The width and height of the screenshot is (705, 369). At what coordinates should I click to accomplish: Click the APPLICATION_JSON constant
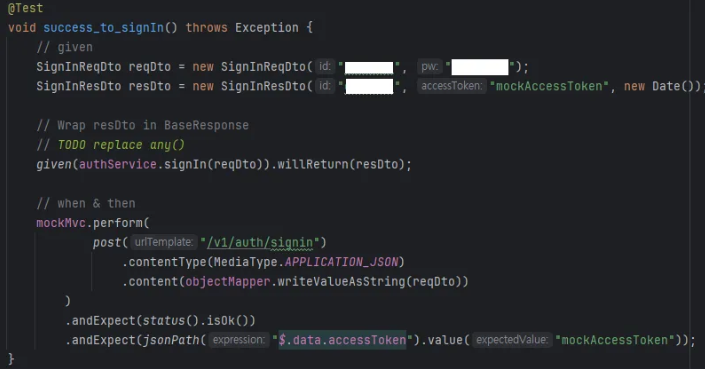point(341,262)
